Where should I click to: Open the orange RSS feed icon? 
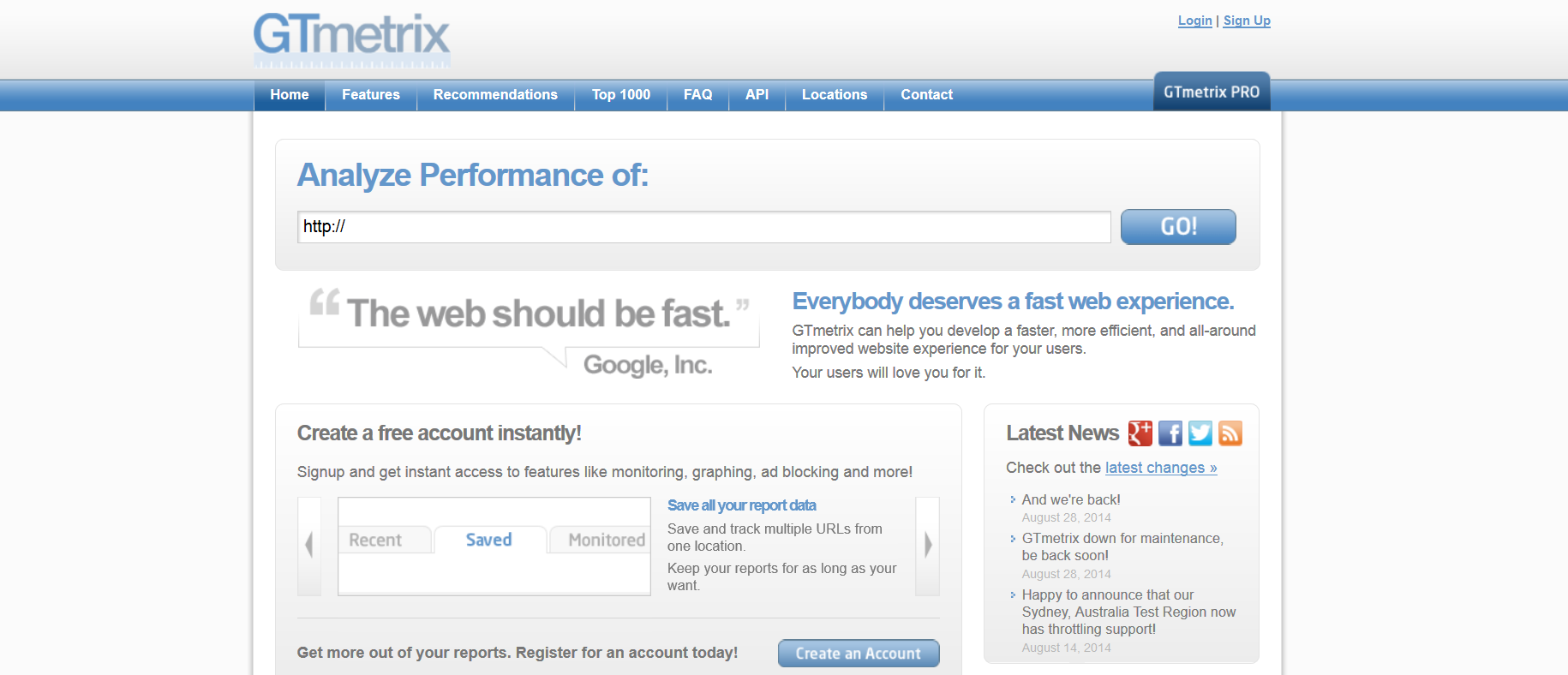click(x=1230, y=433)
